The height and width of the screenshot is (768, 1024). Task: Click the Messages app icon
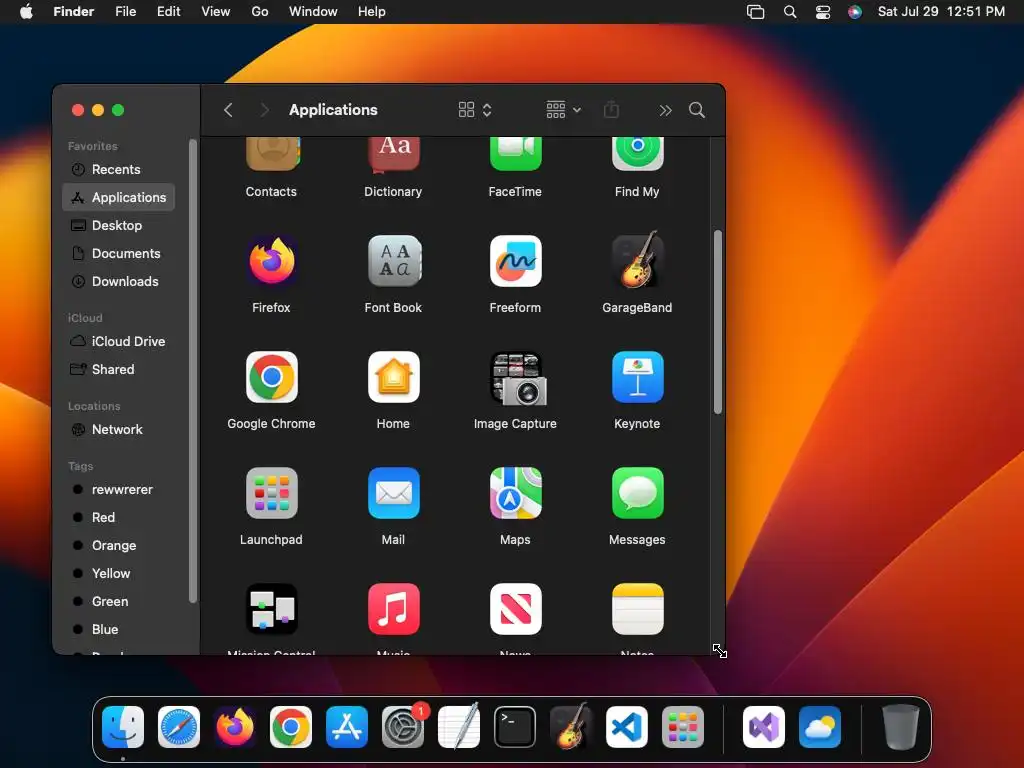638,493
